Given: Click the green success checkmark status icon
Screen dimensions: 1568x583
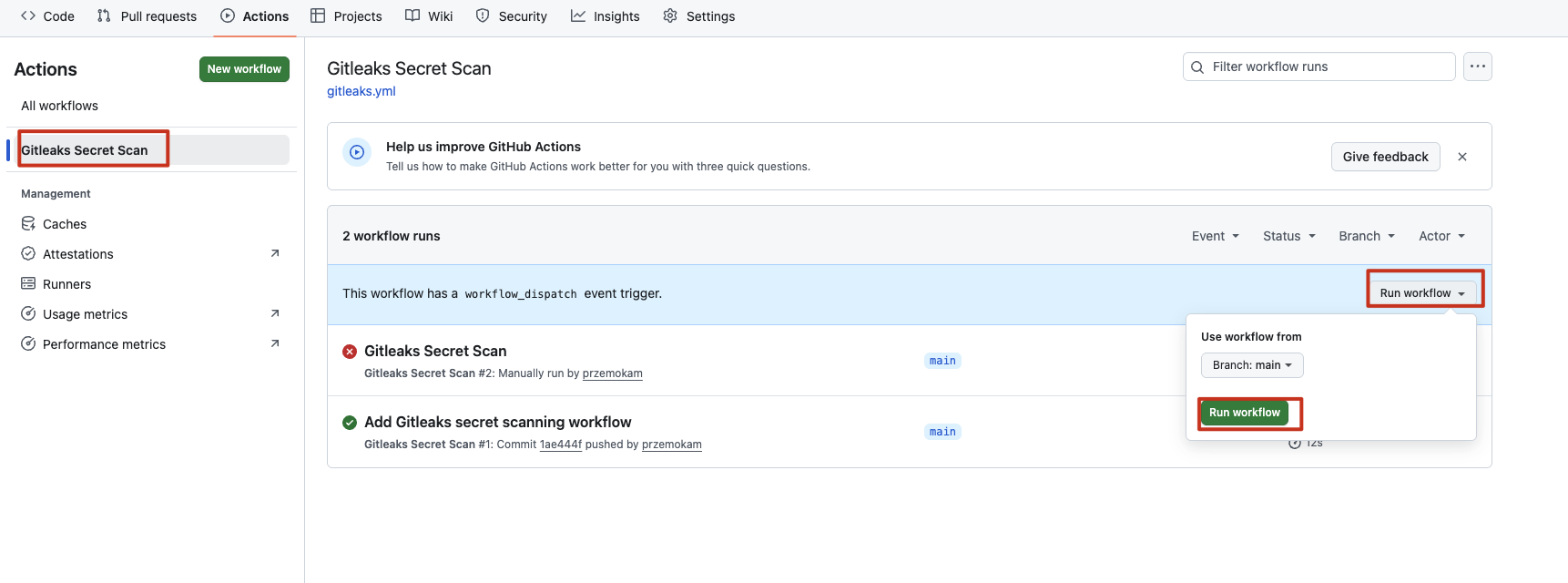Looking at the screenshot, I should (x=350, y=423).
